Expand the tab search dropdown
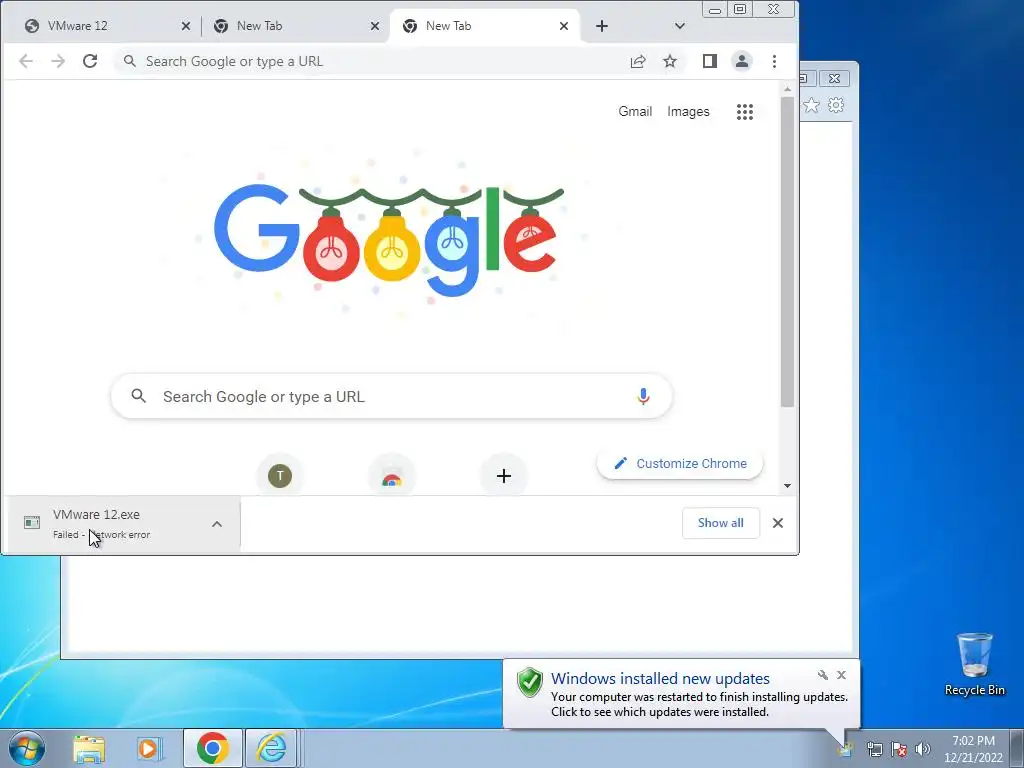 [680, 26]
